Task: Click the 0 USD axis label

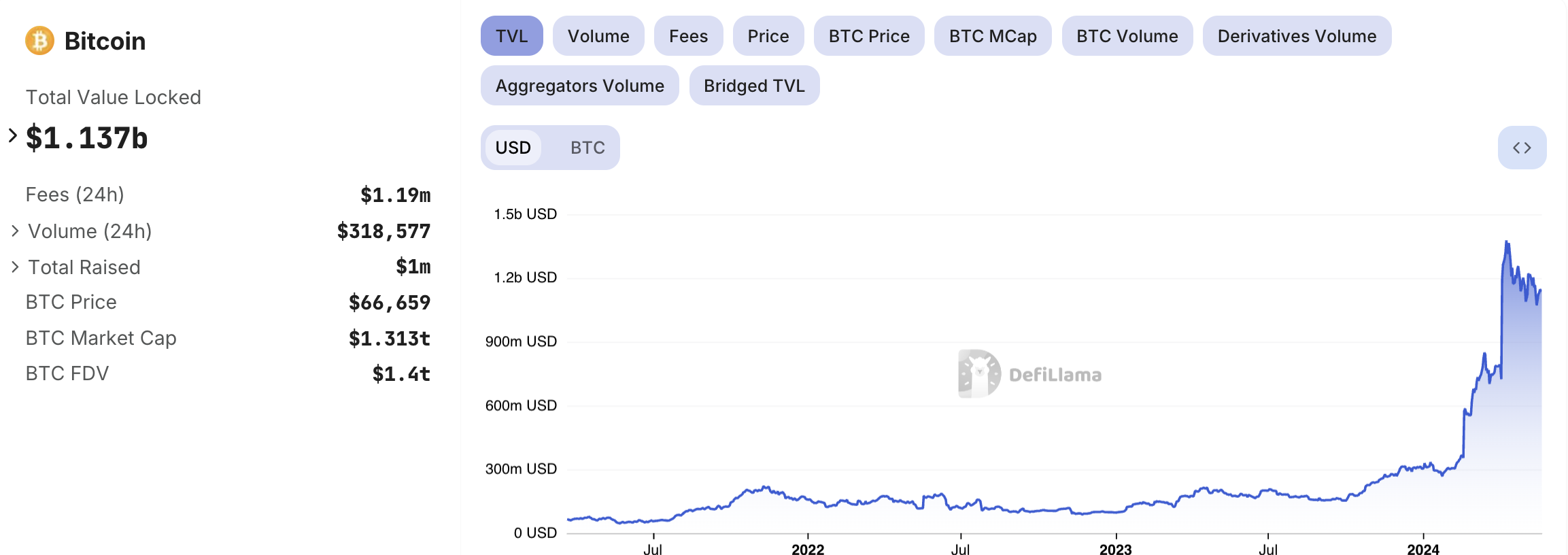Action: point(535,533)
